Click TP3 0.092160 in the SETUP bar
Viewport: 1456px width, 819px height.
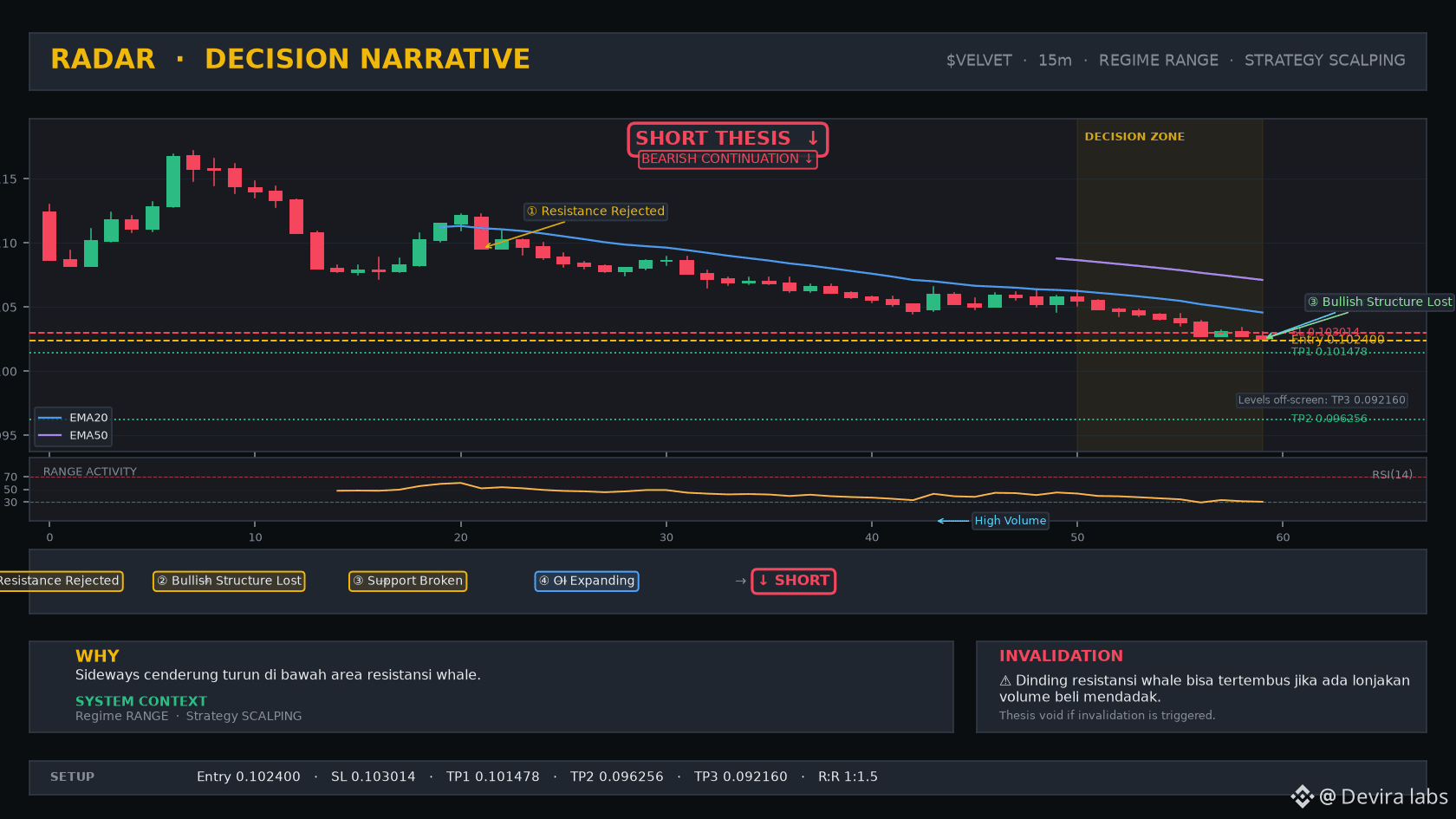pyautogui.click(x=741, y=777)
